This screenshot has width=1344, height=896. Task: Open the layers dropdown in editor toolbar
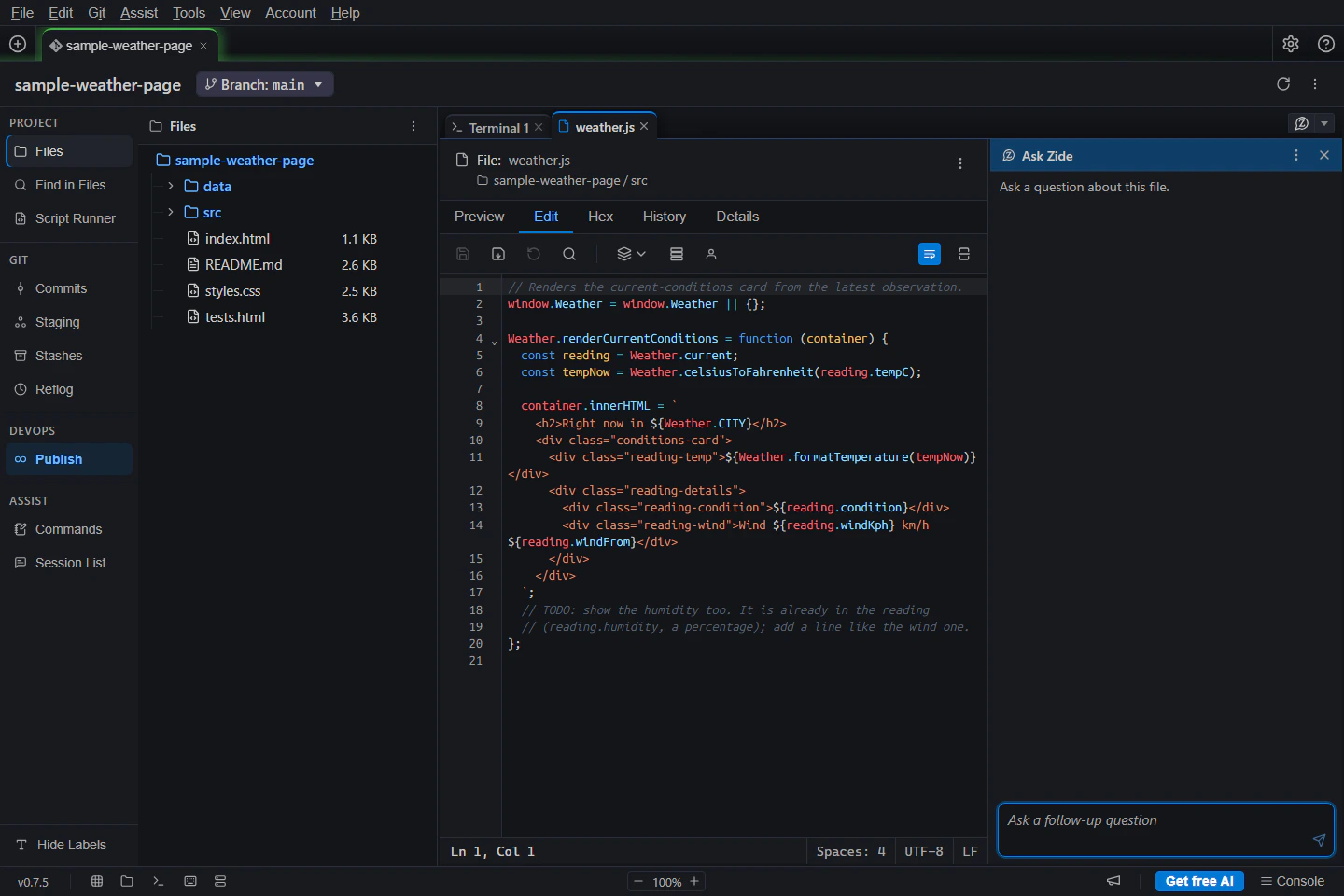tap(632, 254)
